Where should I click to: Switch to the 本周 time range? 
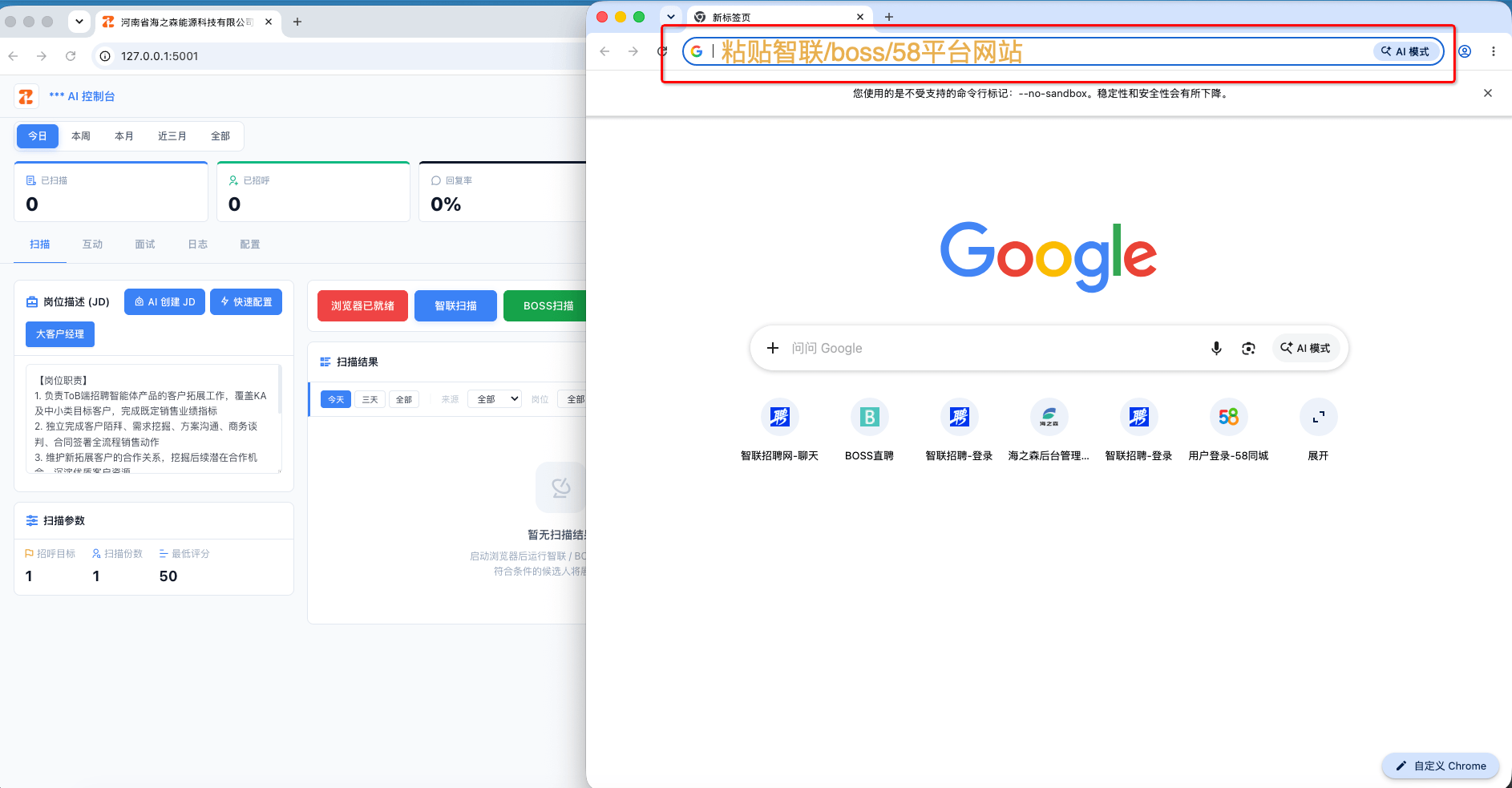point(81,136)
